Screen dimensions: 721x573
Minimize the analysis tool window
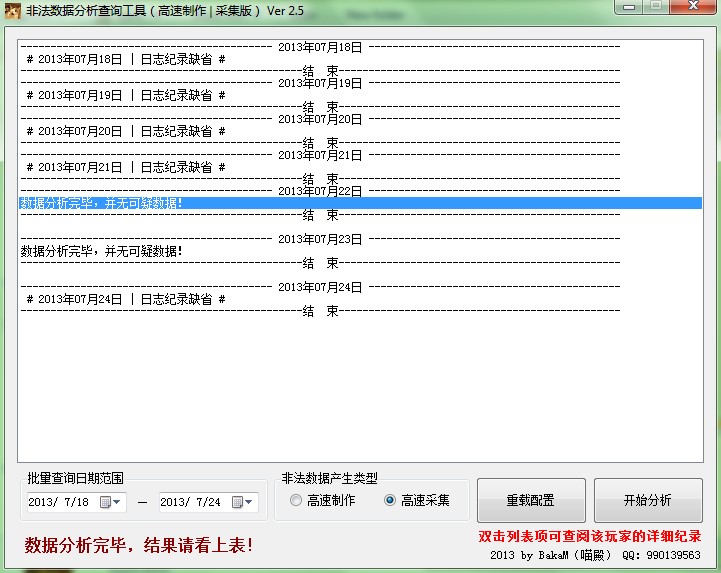pyautogui.click(x=628, y=7)
